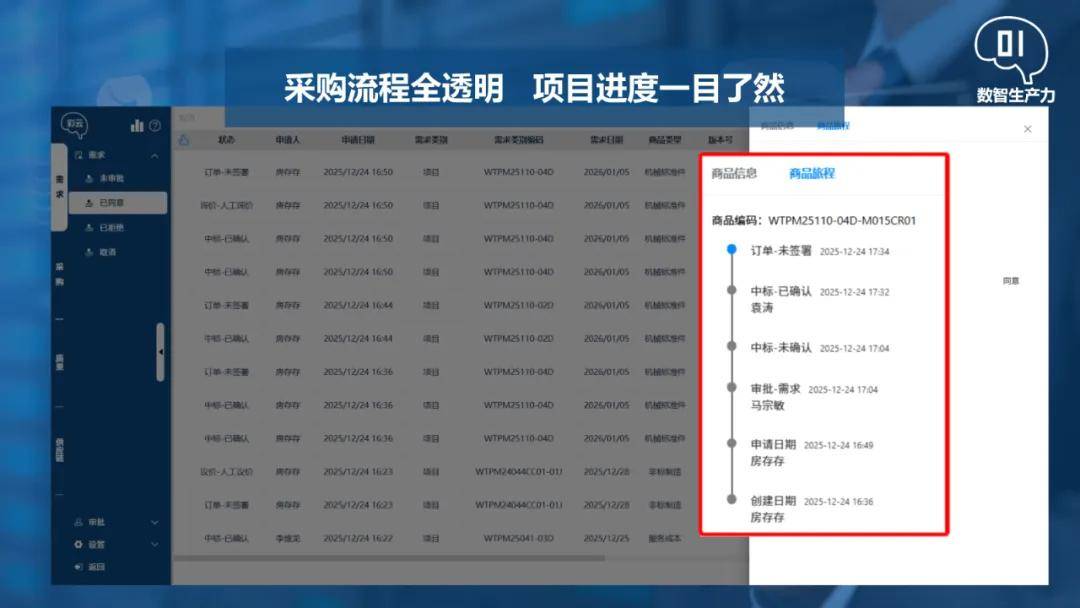
Task: Select the 已拒绝 sidebar item
Action: (x=111, y=228)
